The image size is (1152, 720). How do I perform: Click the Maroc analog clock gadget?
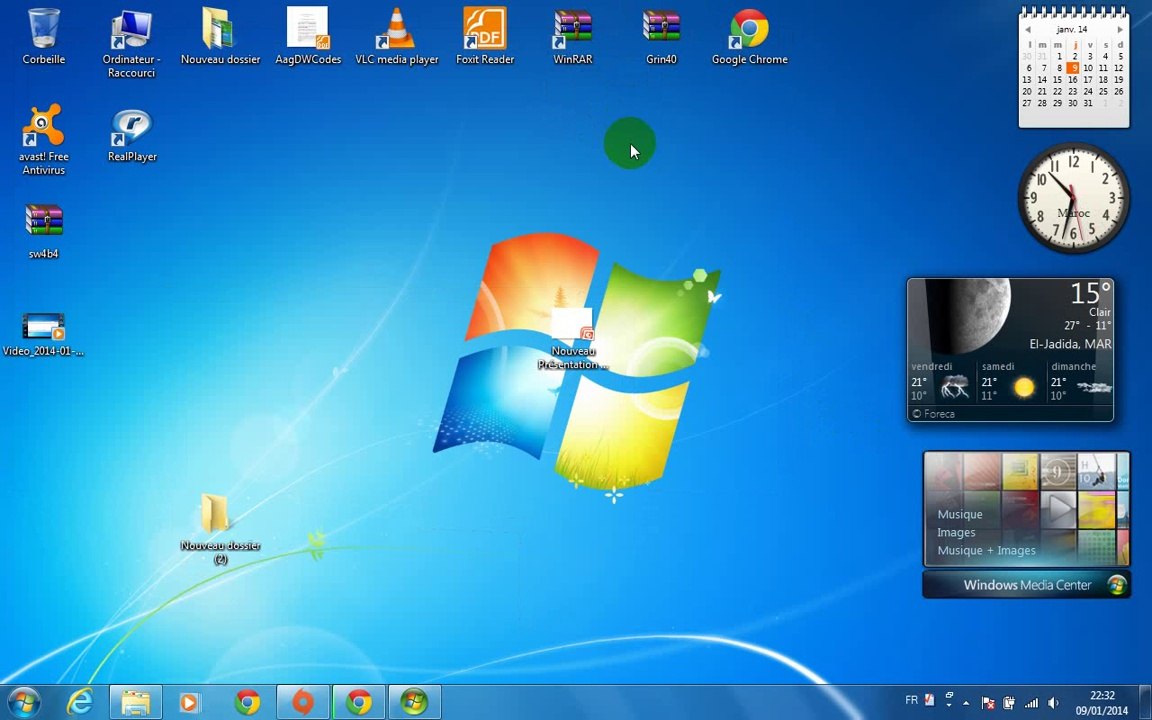pyautogui.click(x=1073, y=198)
